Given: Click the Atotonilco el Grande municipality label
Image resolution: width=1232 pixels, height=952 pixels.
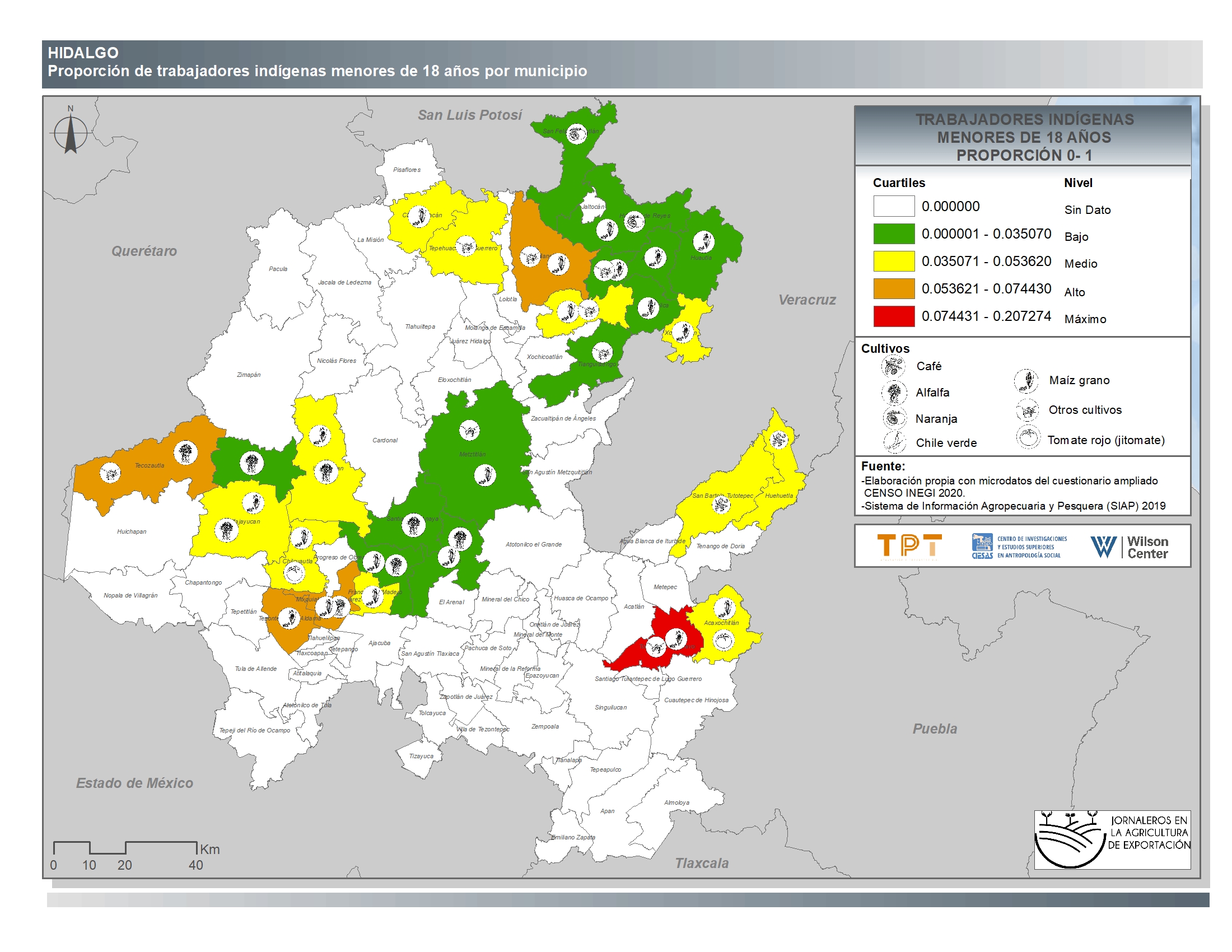Looking at the screenshot, I should (533, 544).
